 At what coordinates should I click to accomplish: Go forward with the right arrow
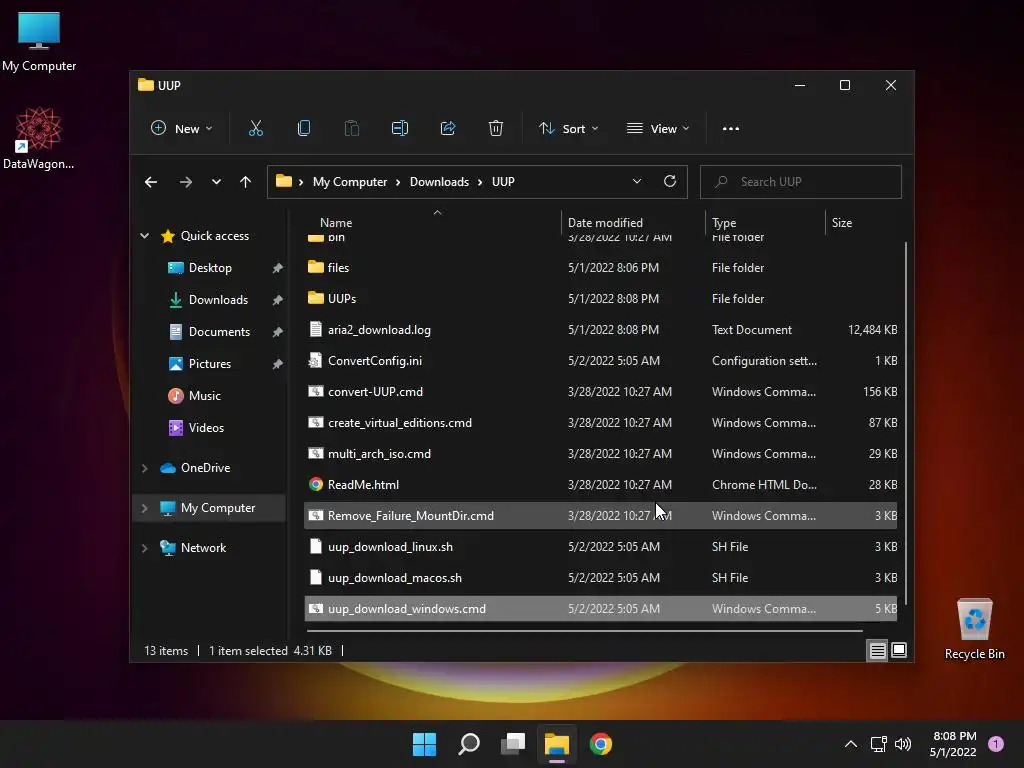[186, 182]
